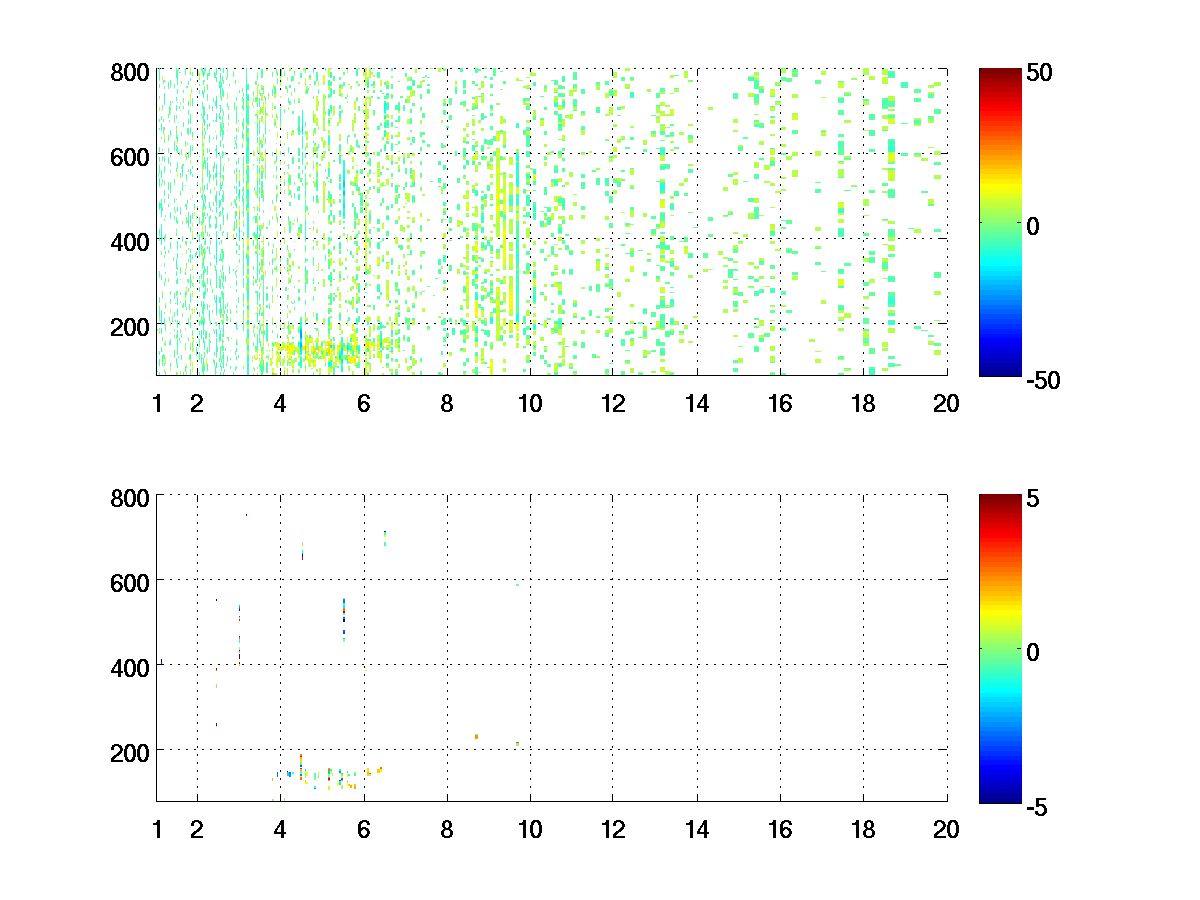Click x-axis tick "14" under lower plot
Viewport: 1200px width, 900px height.
pos(696,829)
